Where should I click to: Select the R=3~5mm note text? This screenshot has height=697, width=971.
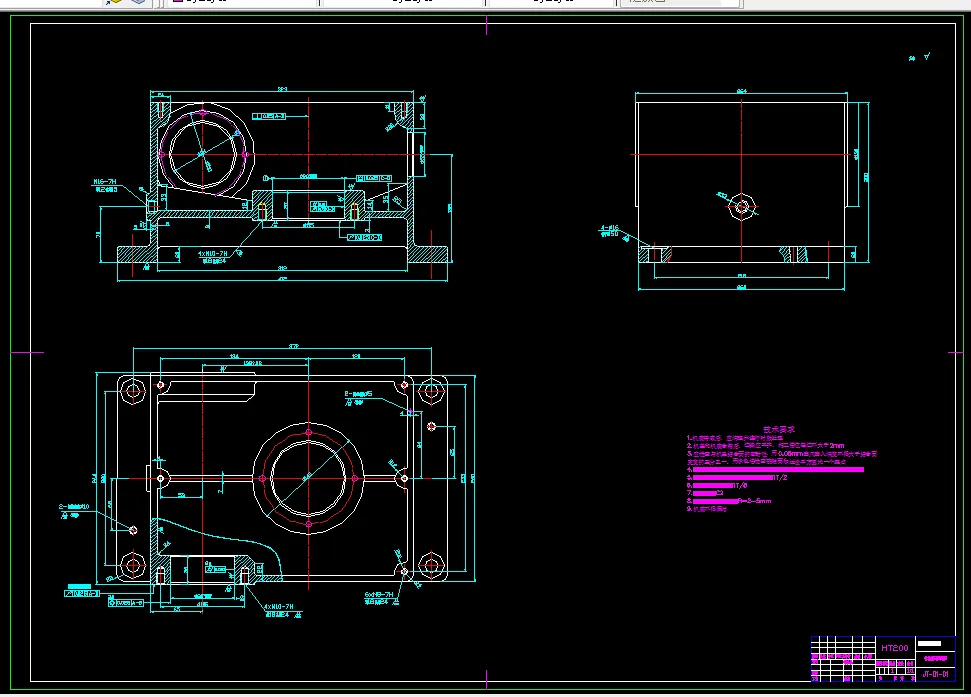754,501
